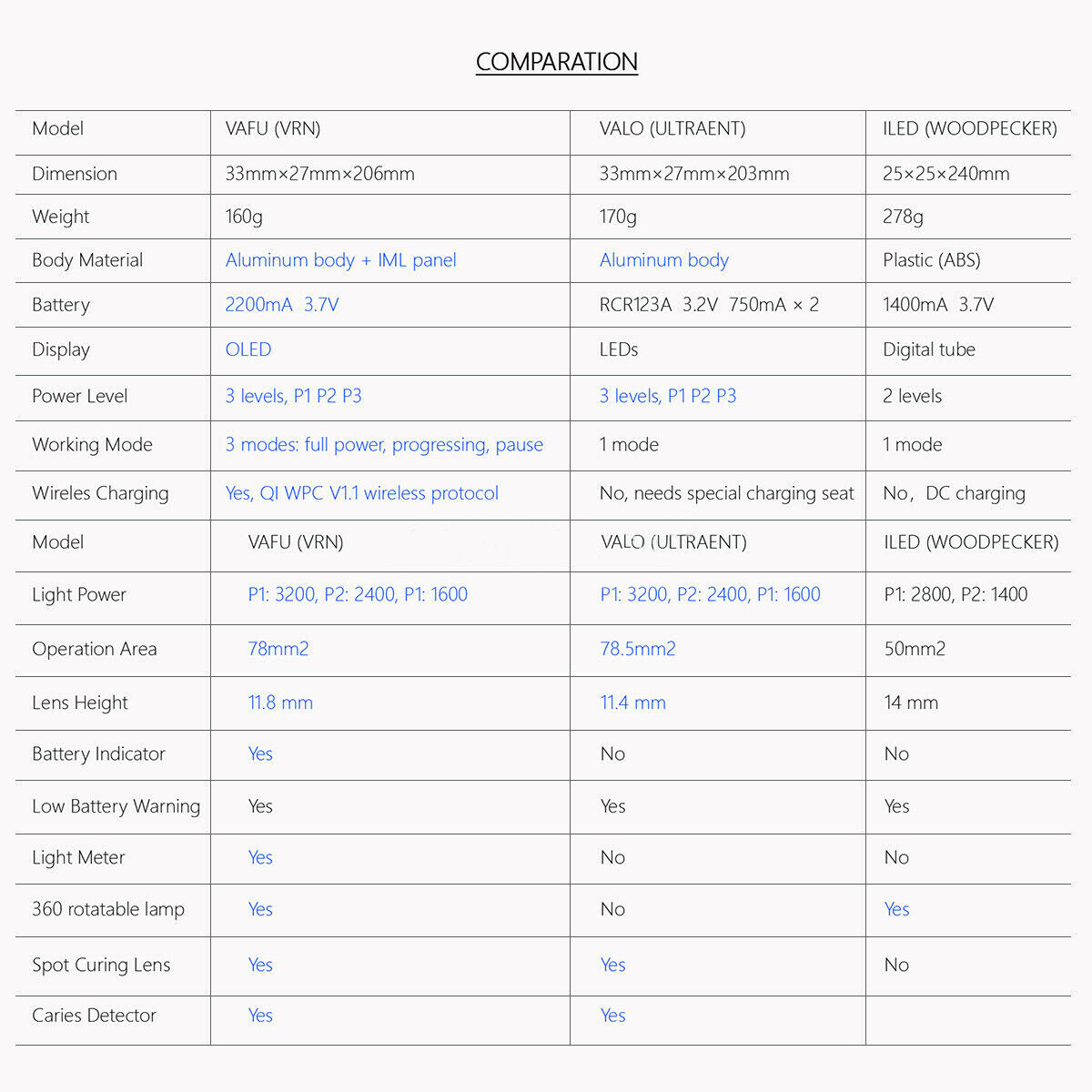Select the VAFU (VRN) header in first row

[273, 128]
